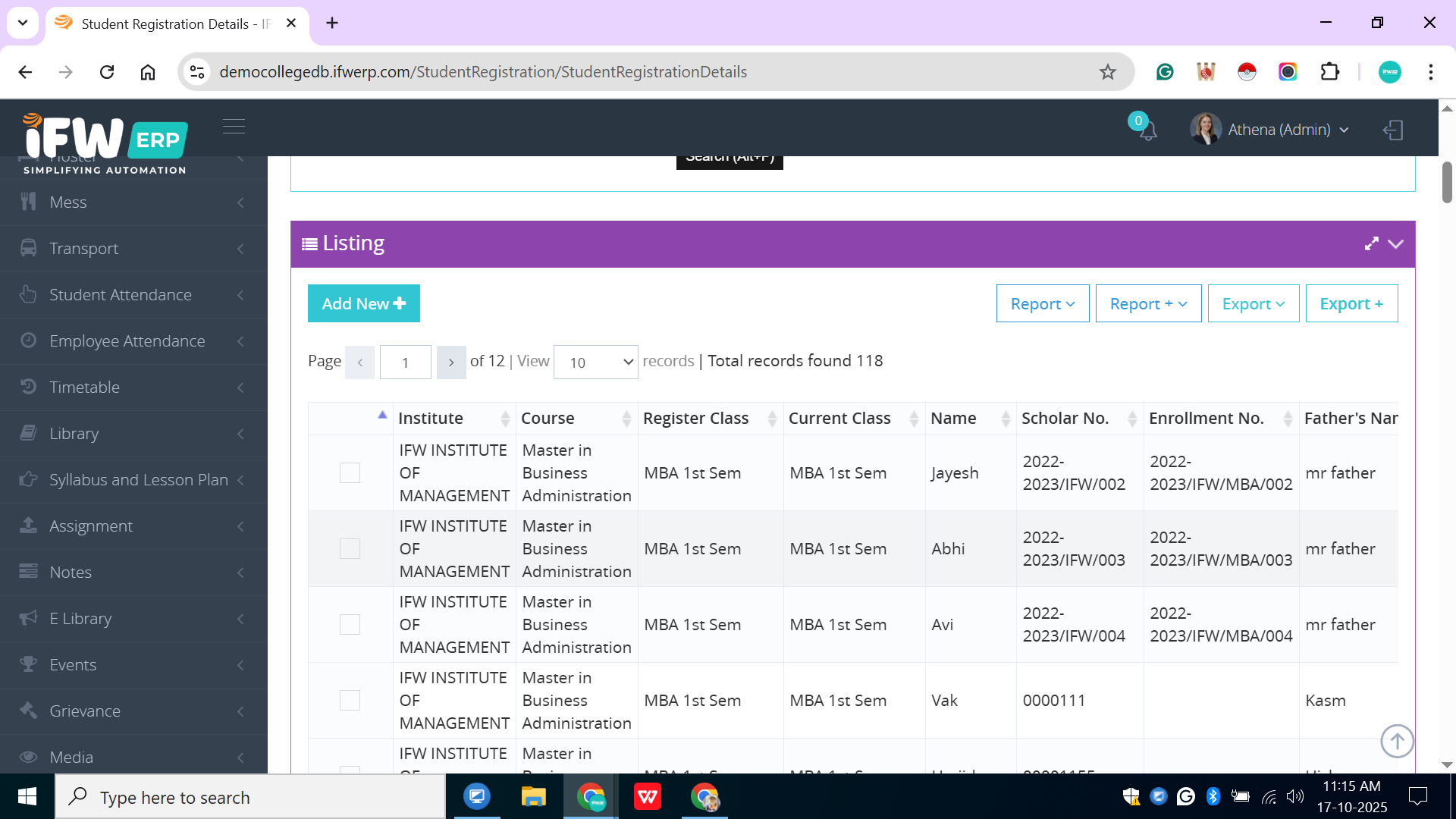Viewport: 1456px width, 819px height.
Task: Toggle the hamburger sidebar menu icon
Action: click(x=234, y=127)
